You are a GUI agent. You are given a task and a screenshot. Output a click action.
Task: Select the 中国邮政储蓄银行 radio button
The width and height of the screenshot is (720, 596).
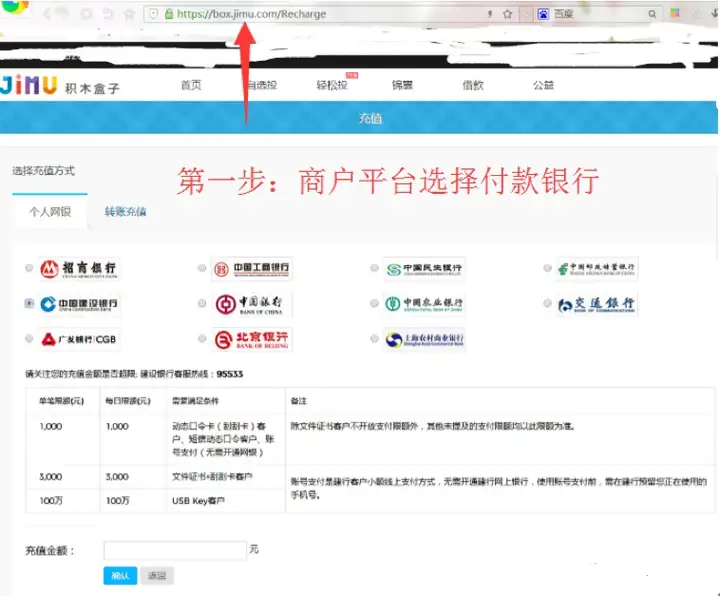point(547,268)
